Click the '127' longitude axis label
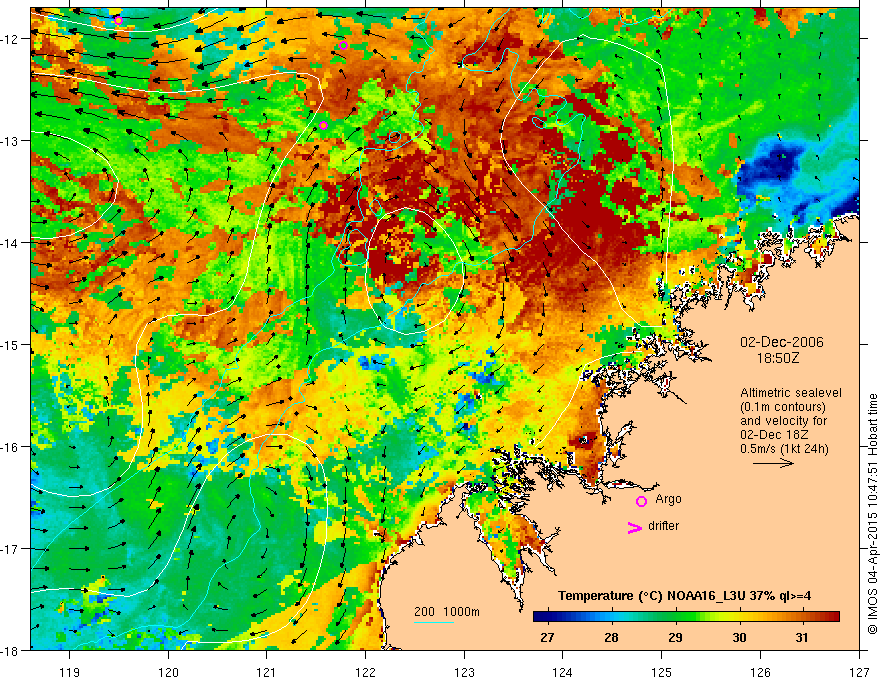880x680 pixels. click(859, 672)
